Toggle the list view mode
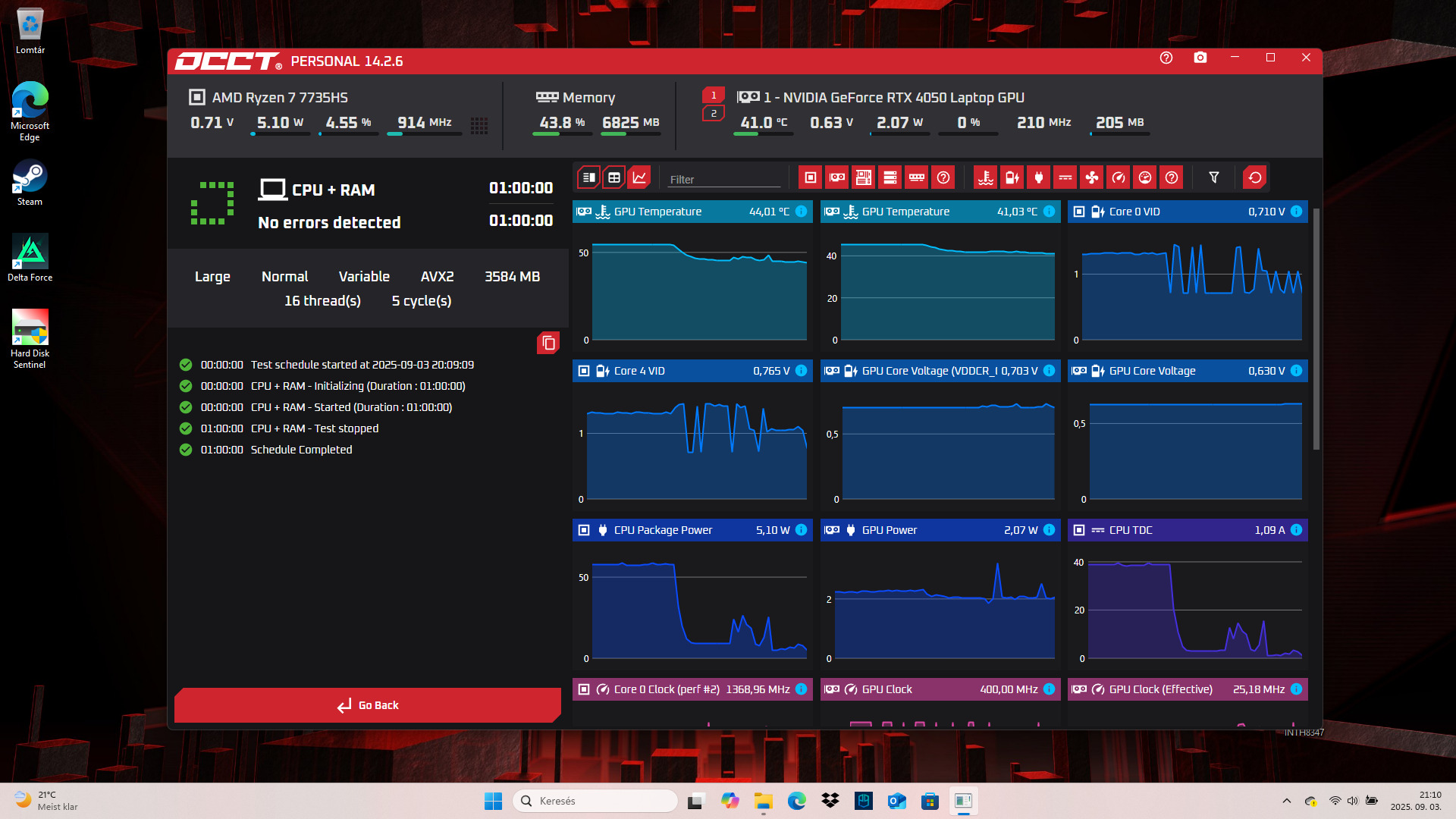The image size is (1456, 819). (x=588, y=177)
